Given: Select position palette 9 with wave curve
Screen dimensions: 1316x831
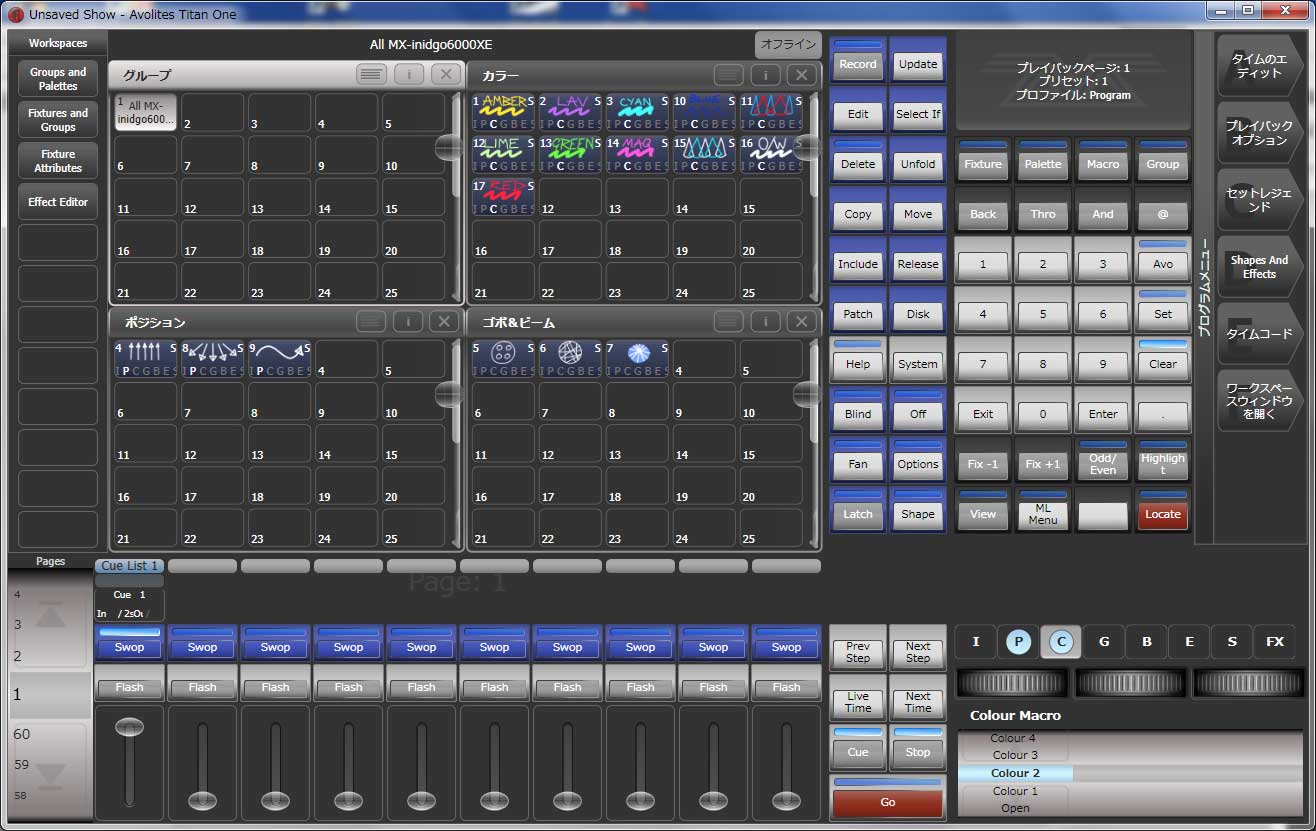Looking at the screenshot, I should [279, 360].
